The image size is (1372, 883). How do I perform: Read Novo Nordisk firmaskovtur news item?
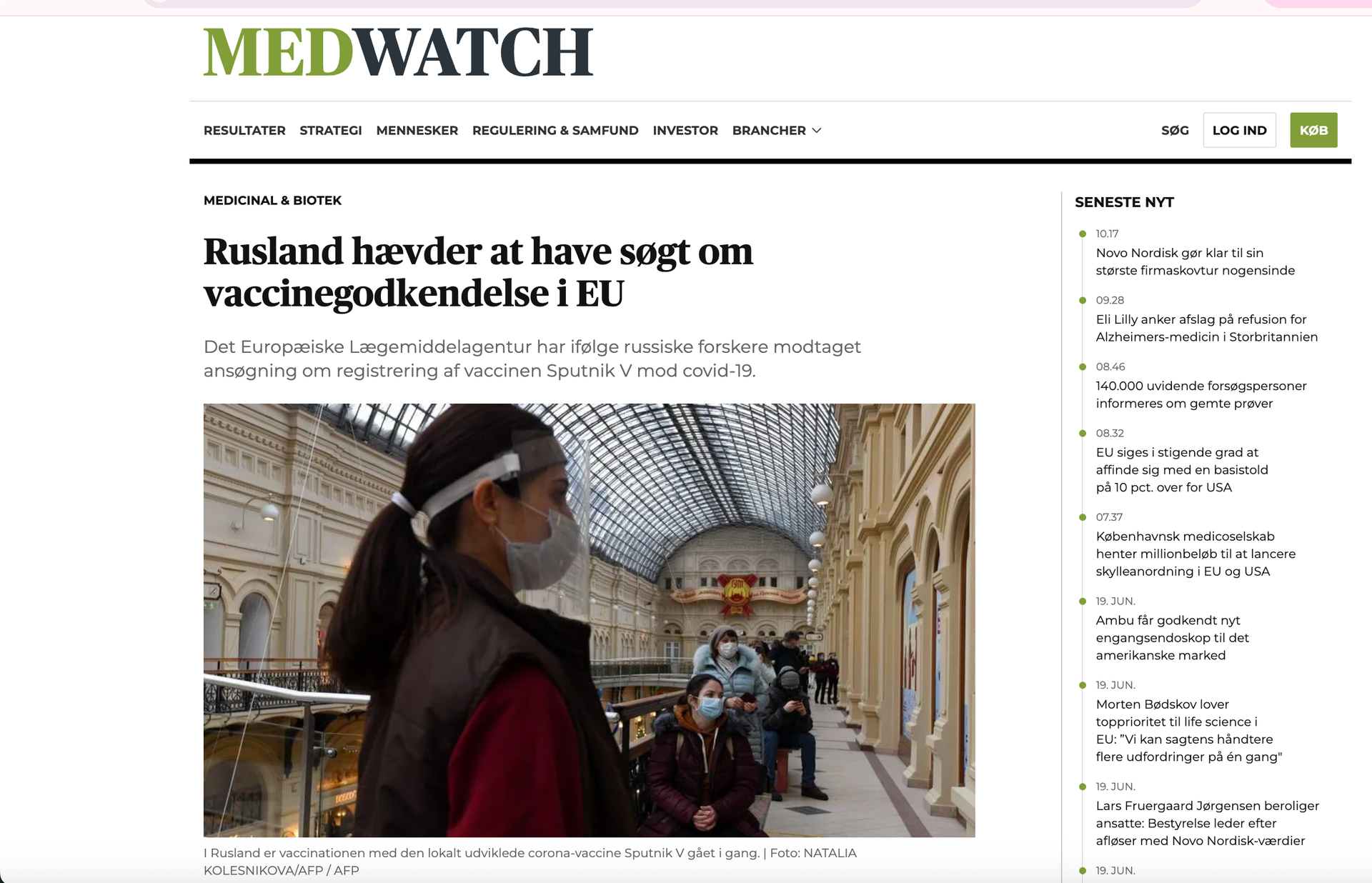(1195, 261)
